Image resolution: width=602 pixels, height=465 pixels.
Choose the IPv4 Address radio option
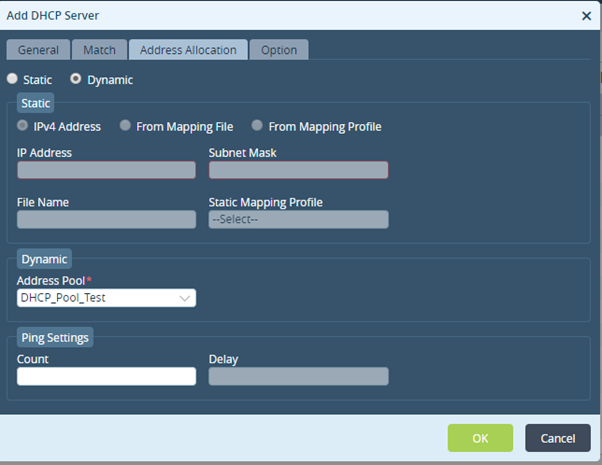point(23,126)
